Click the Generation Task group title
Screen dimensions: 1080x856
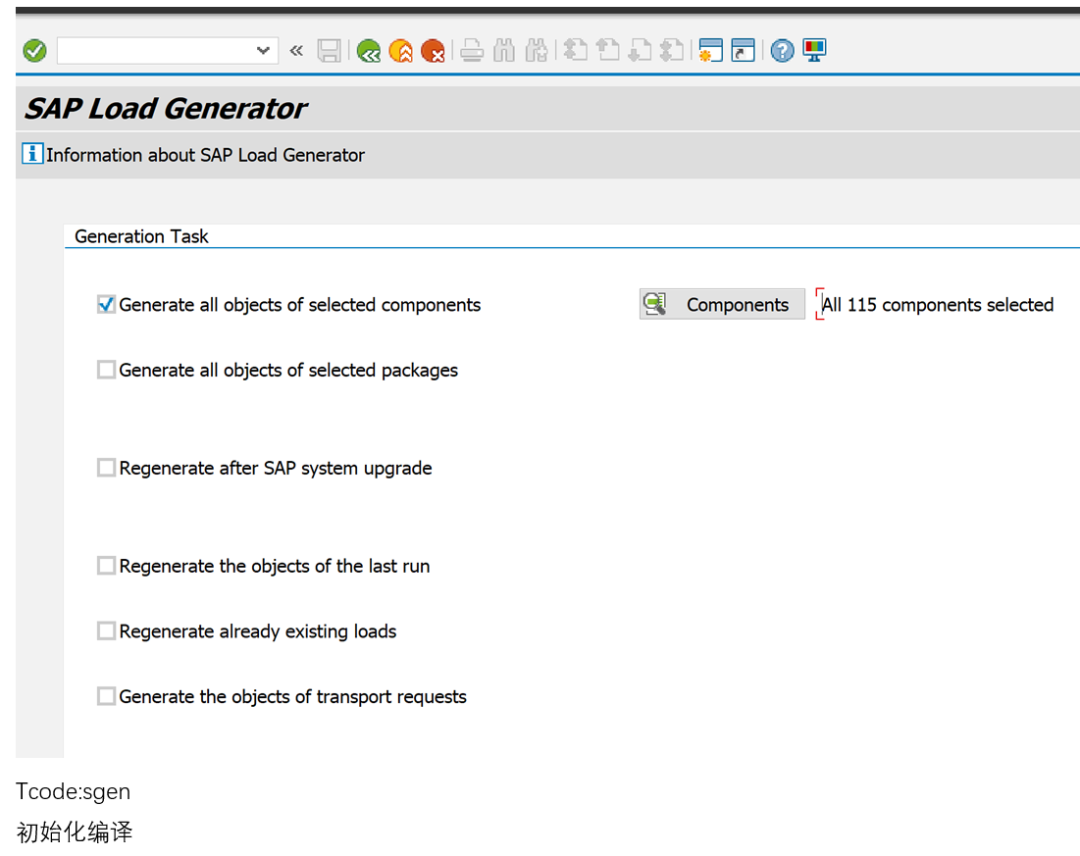click(141, 236)
